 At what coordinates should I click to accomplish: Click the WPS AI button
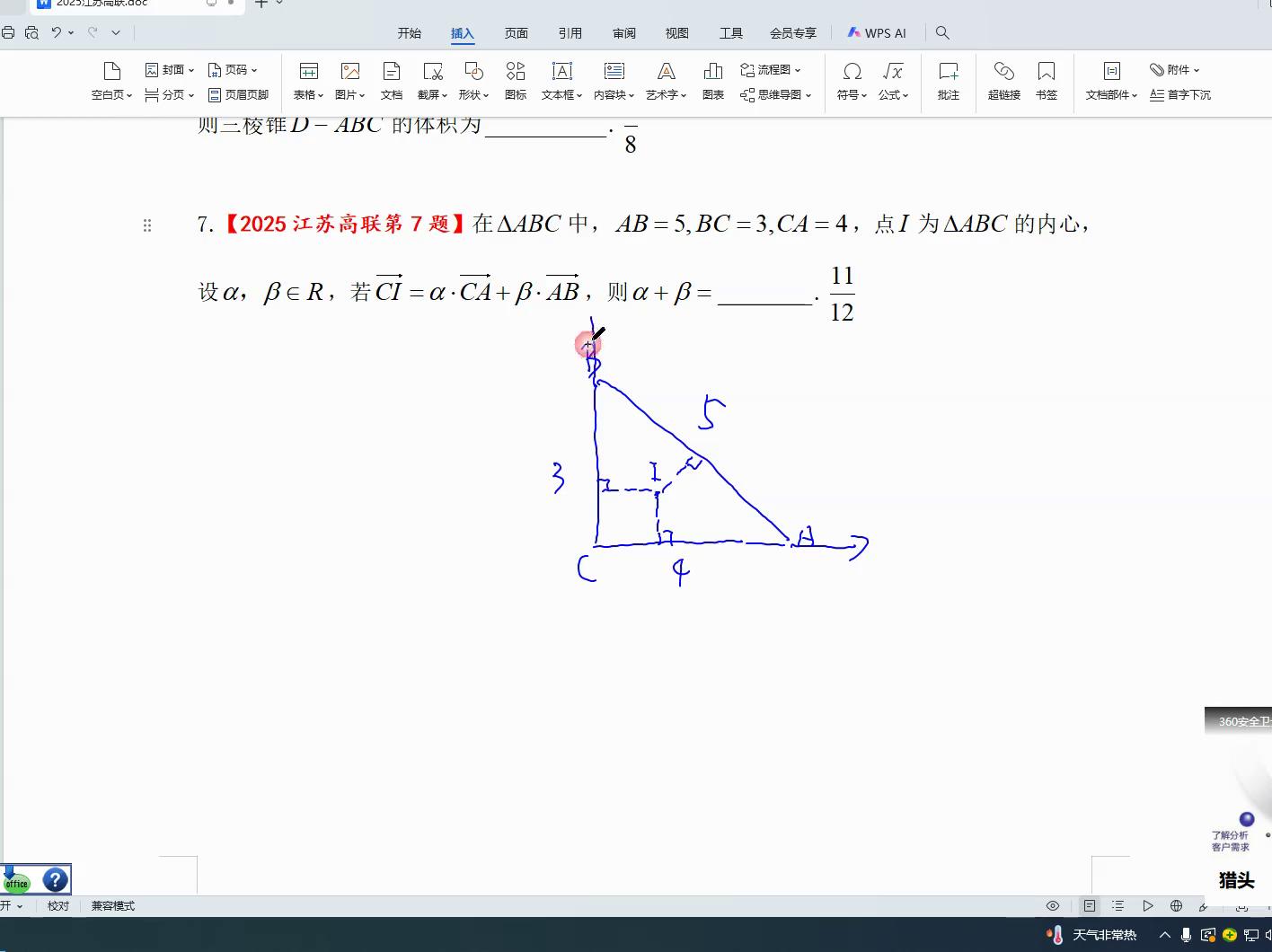point(877,33)
